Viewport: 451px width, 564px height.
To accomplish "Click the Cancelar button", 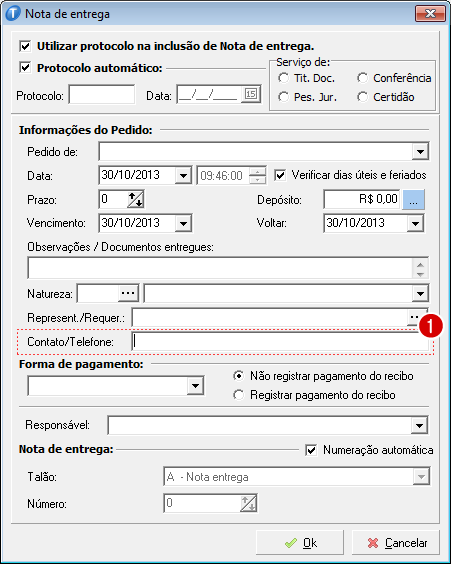I will (x=396, y=543).
